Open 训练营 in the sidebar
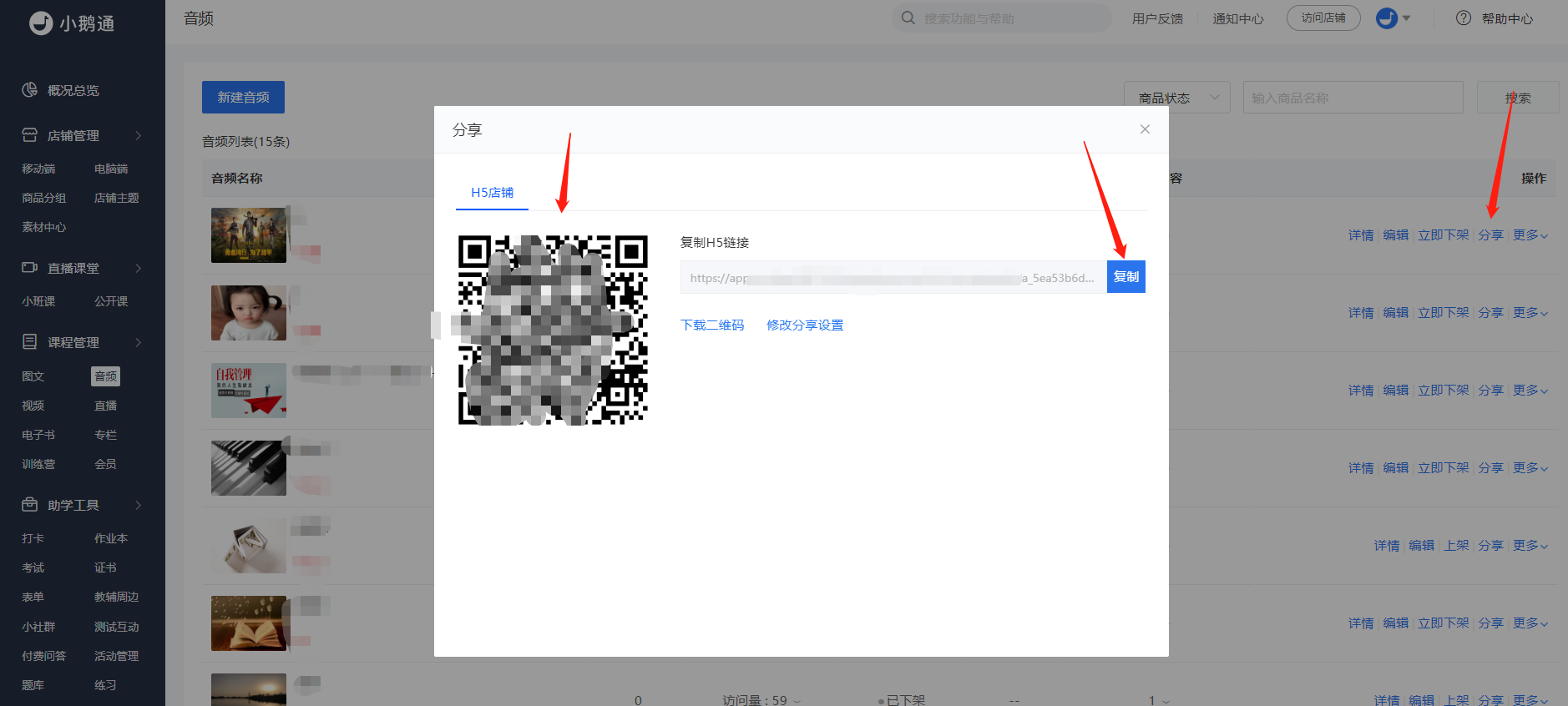 point(38,464)
